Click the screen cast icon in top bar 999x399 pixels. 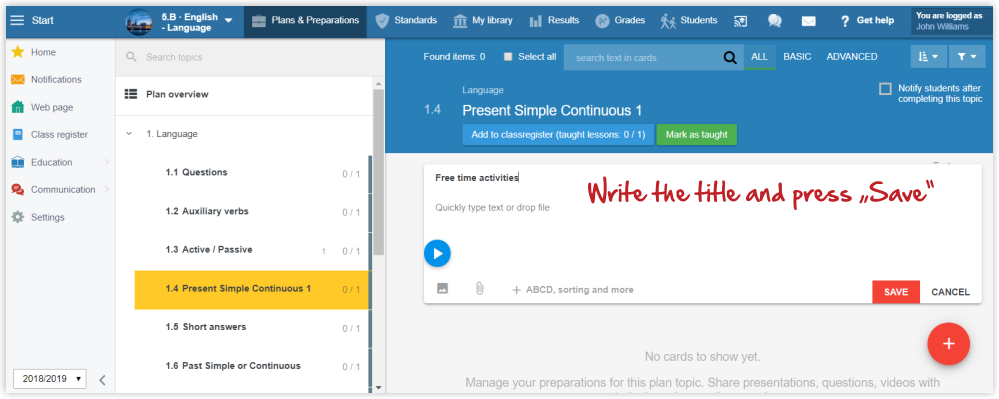[x=740, y=20]
